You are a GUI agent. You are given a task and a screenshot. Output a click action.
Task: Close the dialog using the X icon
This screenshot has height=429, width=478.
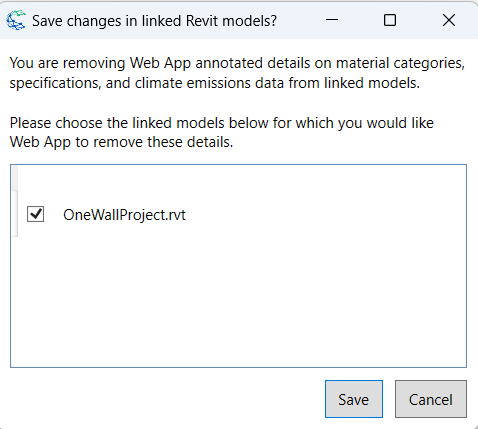click(449, 20)
